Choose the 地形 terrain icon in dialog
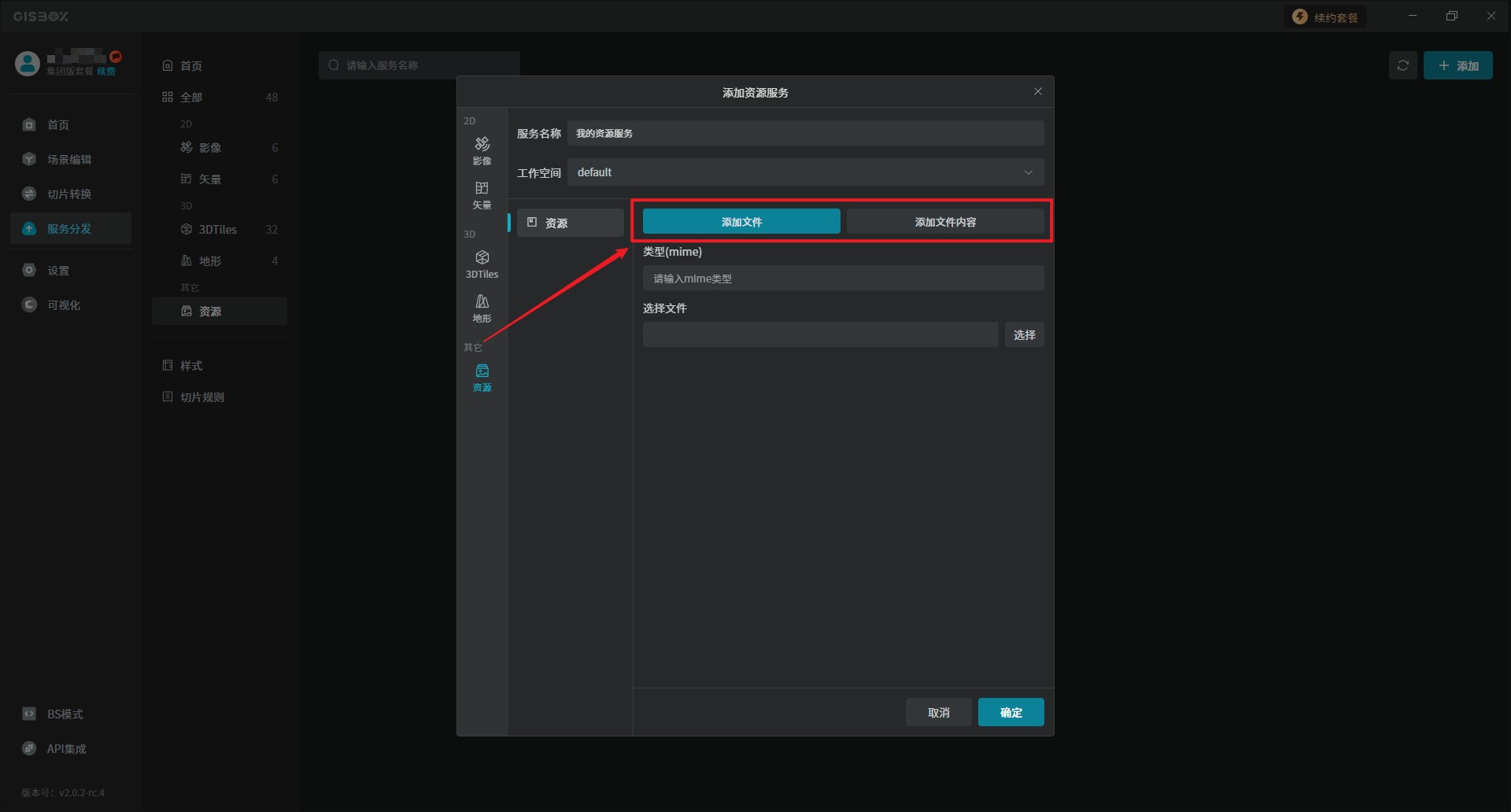The height and width of the screenshot is (812, 1511). [482, 308]
